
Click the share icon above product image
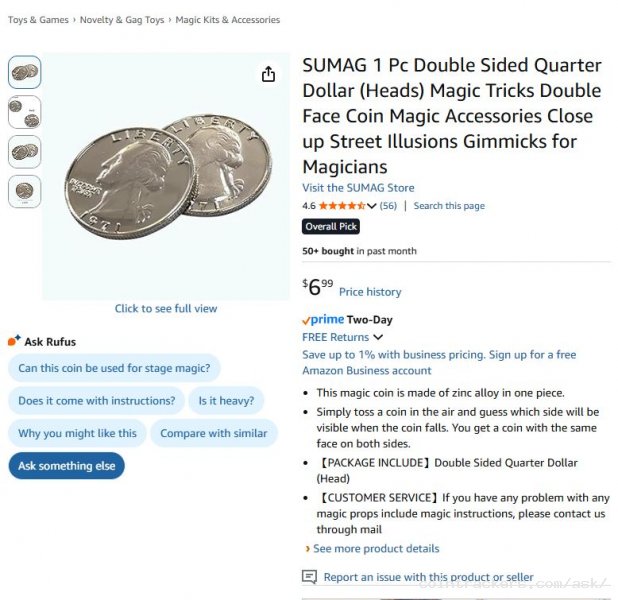click(x=268, y=75)
